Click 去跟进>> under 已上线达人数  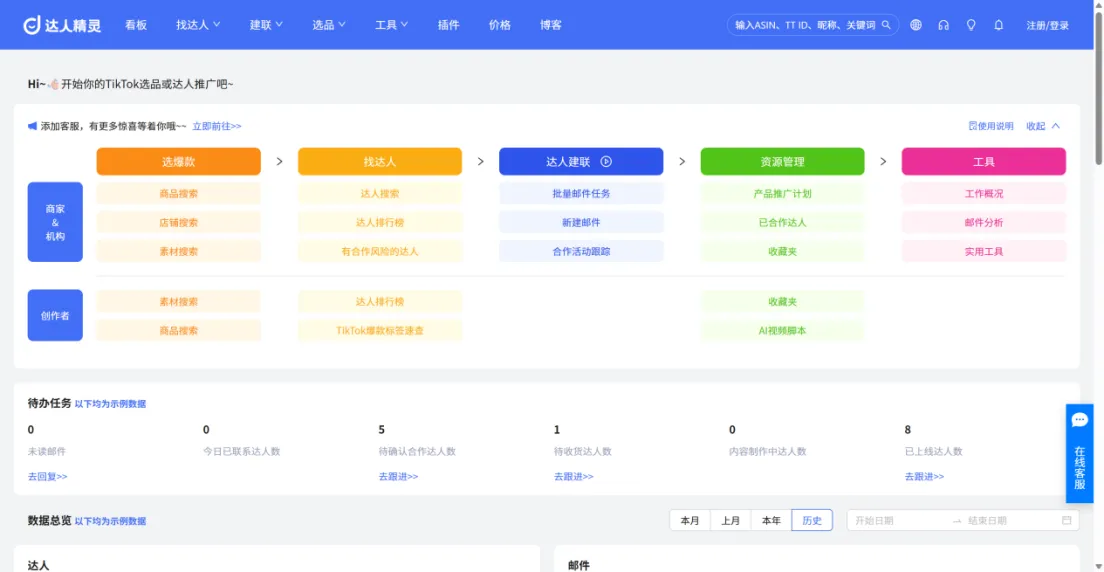(924, 477)
